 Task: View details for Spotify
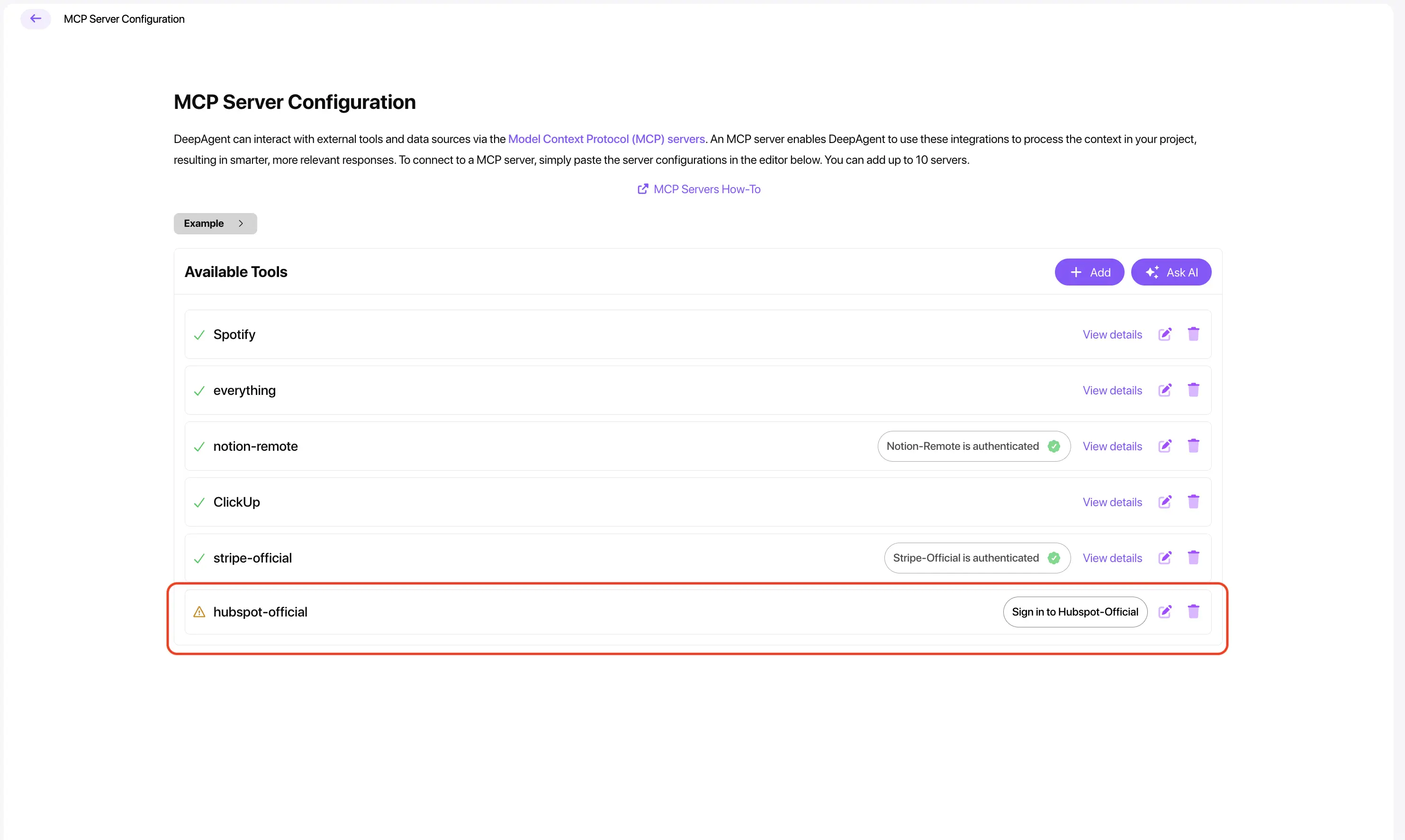tap(1112, 334)
